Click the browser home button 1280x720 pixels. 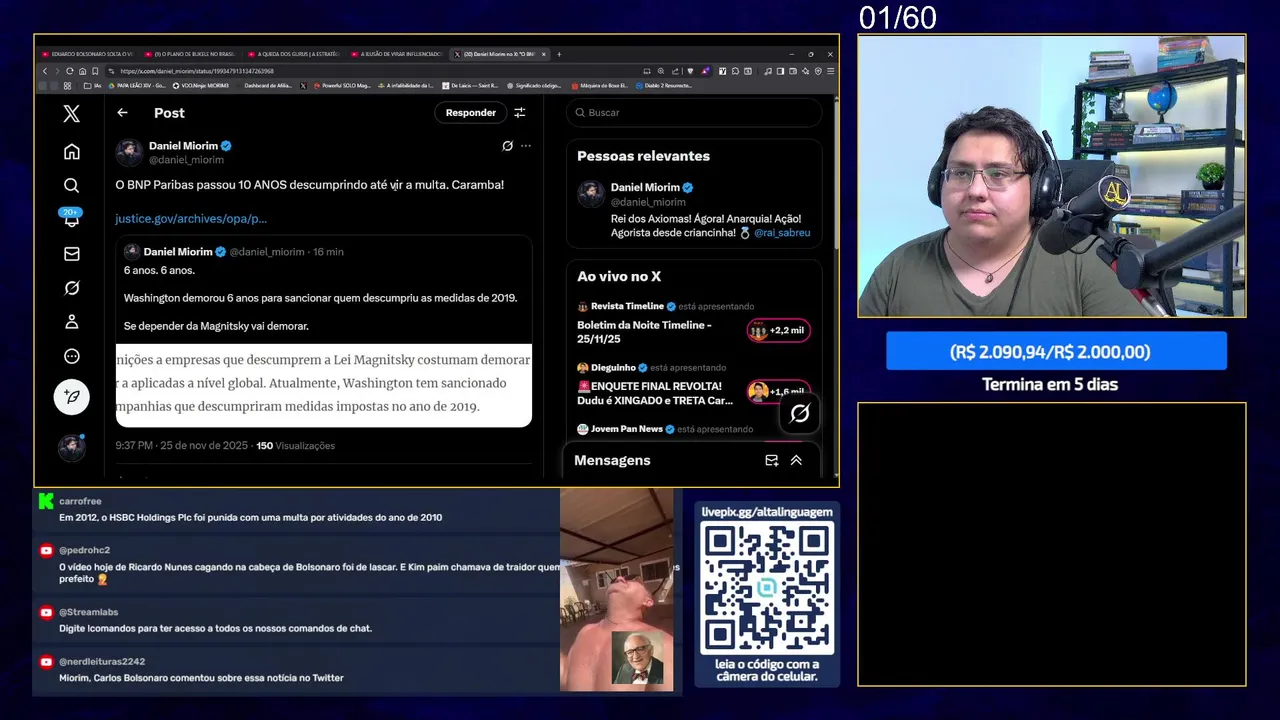click(x=82, y=71)
